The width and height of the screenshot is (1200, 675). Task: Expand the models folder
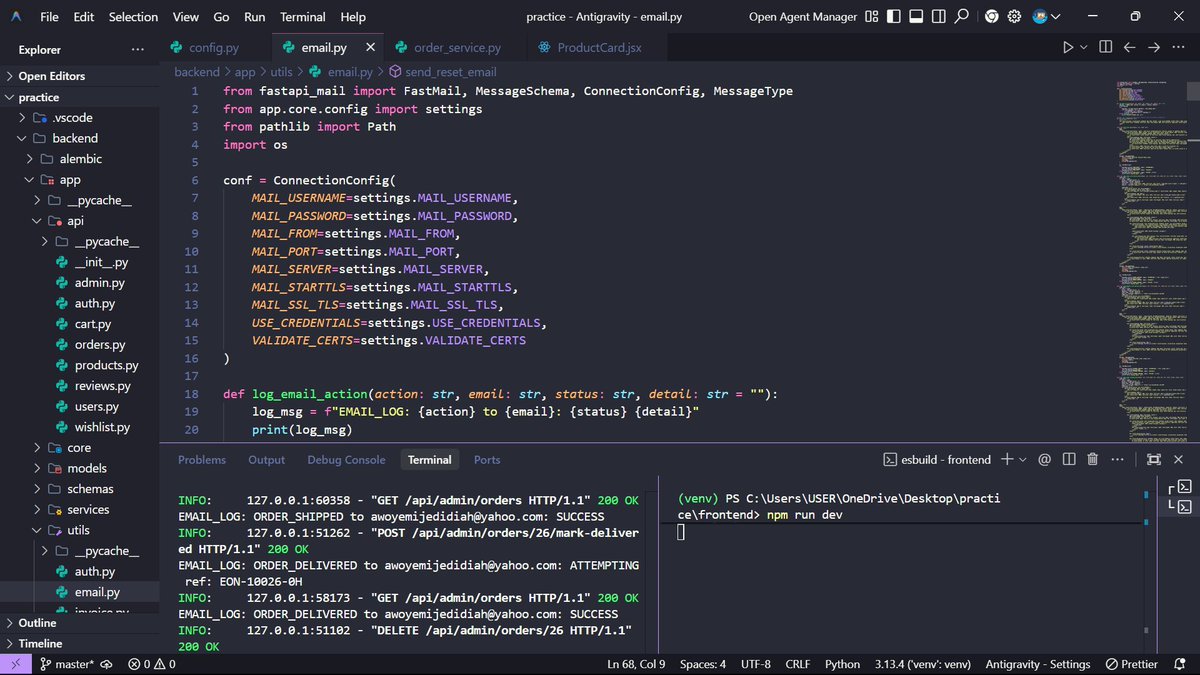(x=80, y=468)
